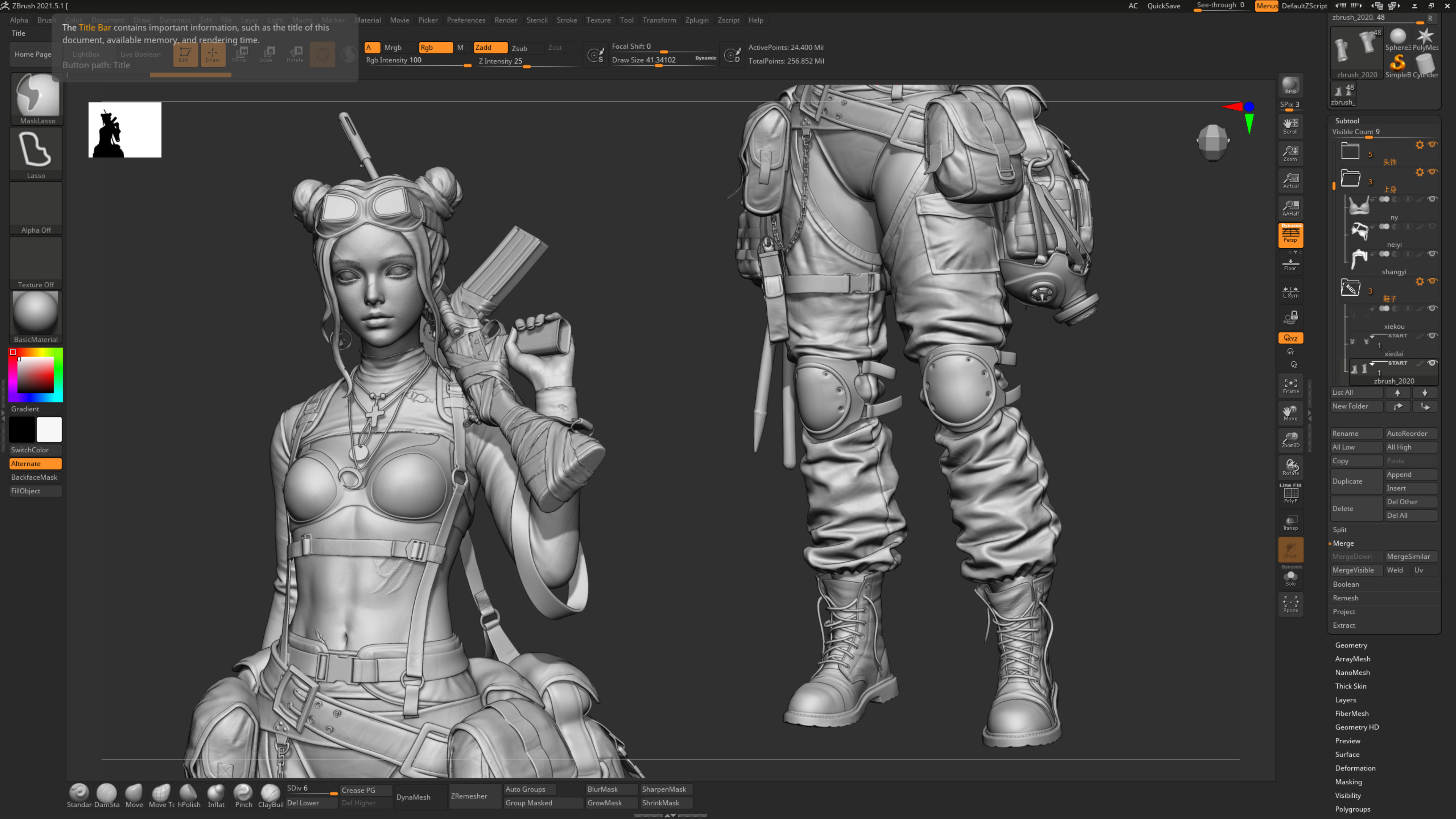This screenshot has width=1456, height=819.
Task: Open the Transform menu
Action: 659,20
